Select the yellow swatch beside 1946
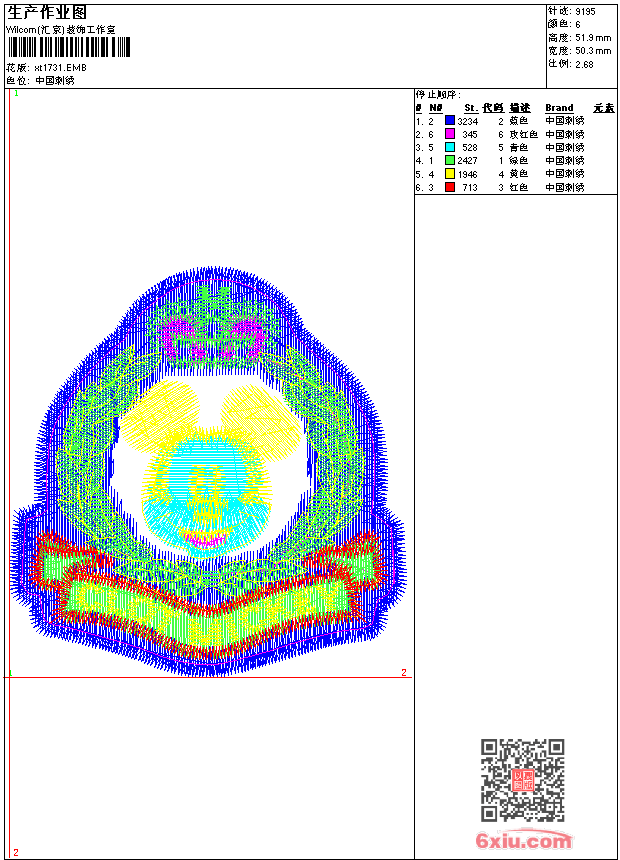This screenshot has width=620, height=860. [x=450, y=174]
